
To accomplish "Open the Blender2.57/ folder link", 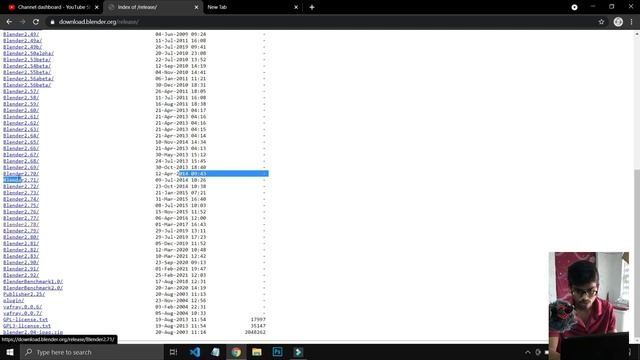I will [21, 91].
